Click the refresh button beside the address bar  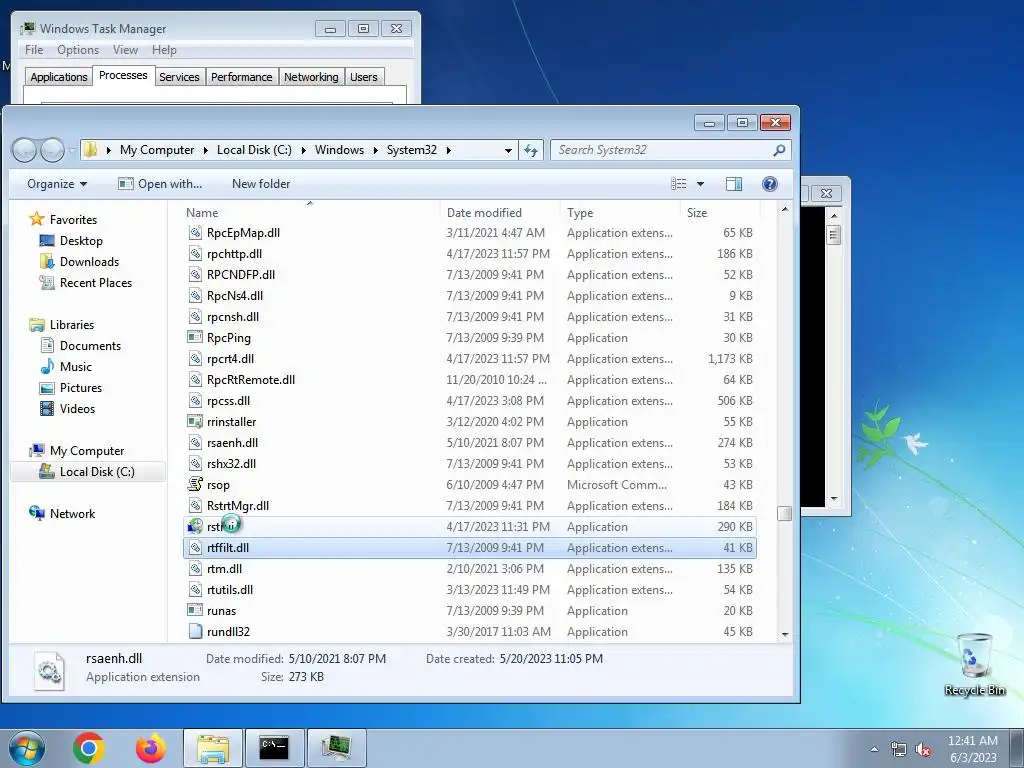[531, 150]
